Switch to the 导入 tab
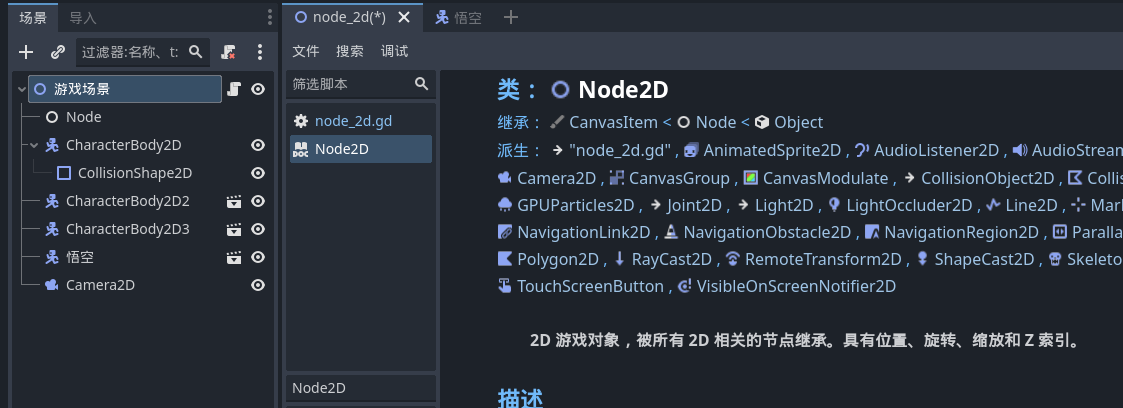The image size is (1123, 408). (x=83, y=18)
